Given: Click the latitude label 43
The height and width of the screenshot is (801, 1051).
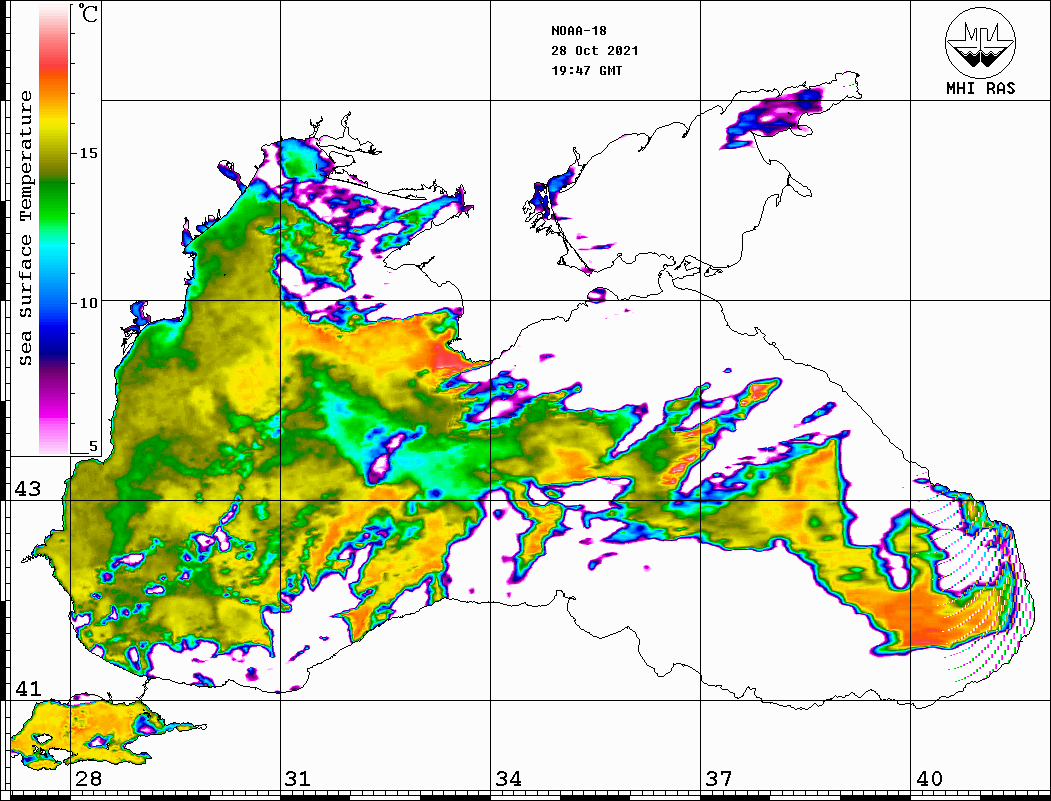Looking at the screenshot, I should click(x=27, y=489).
